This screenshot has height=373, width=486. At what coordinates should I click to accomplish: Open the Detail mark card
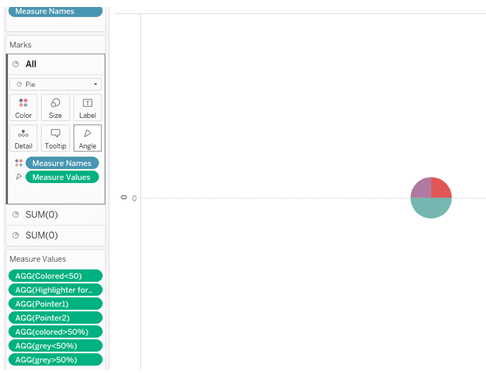23,138
